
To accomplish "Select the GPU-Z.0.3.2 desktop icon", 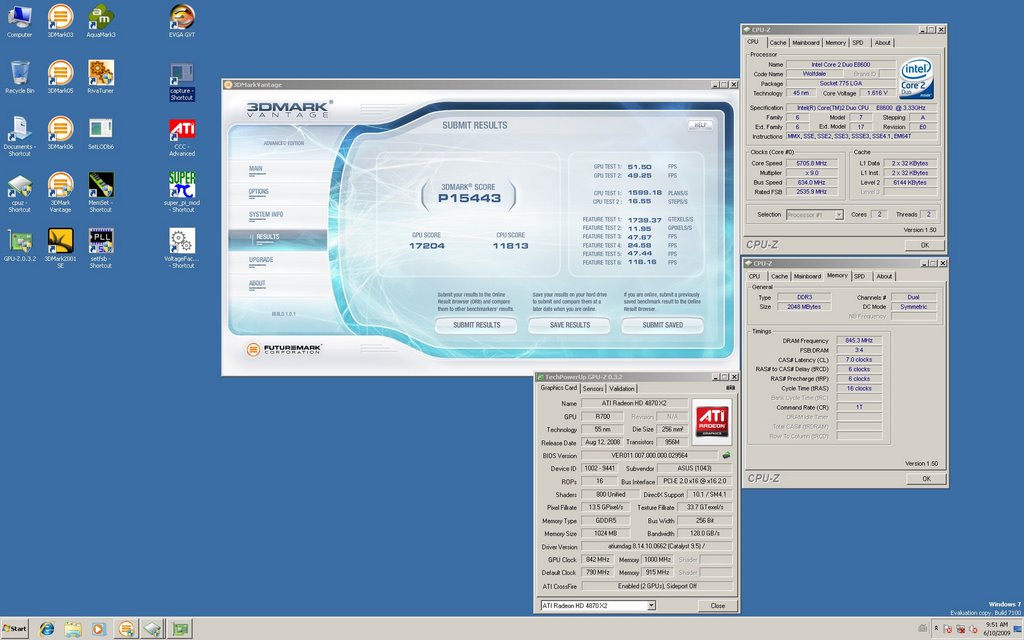I will tap(20, 245).
